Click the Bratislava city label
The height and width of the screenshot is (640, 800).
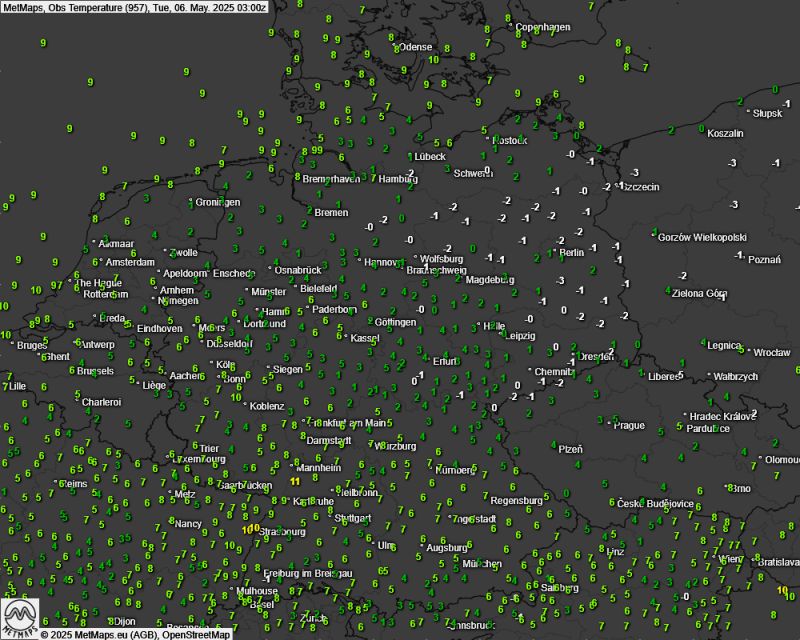tap(777, 562)
